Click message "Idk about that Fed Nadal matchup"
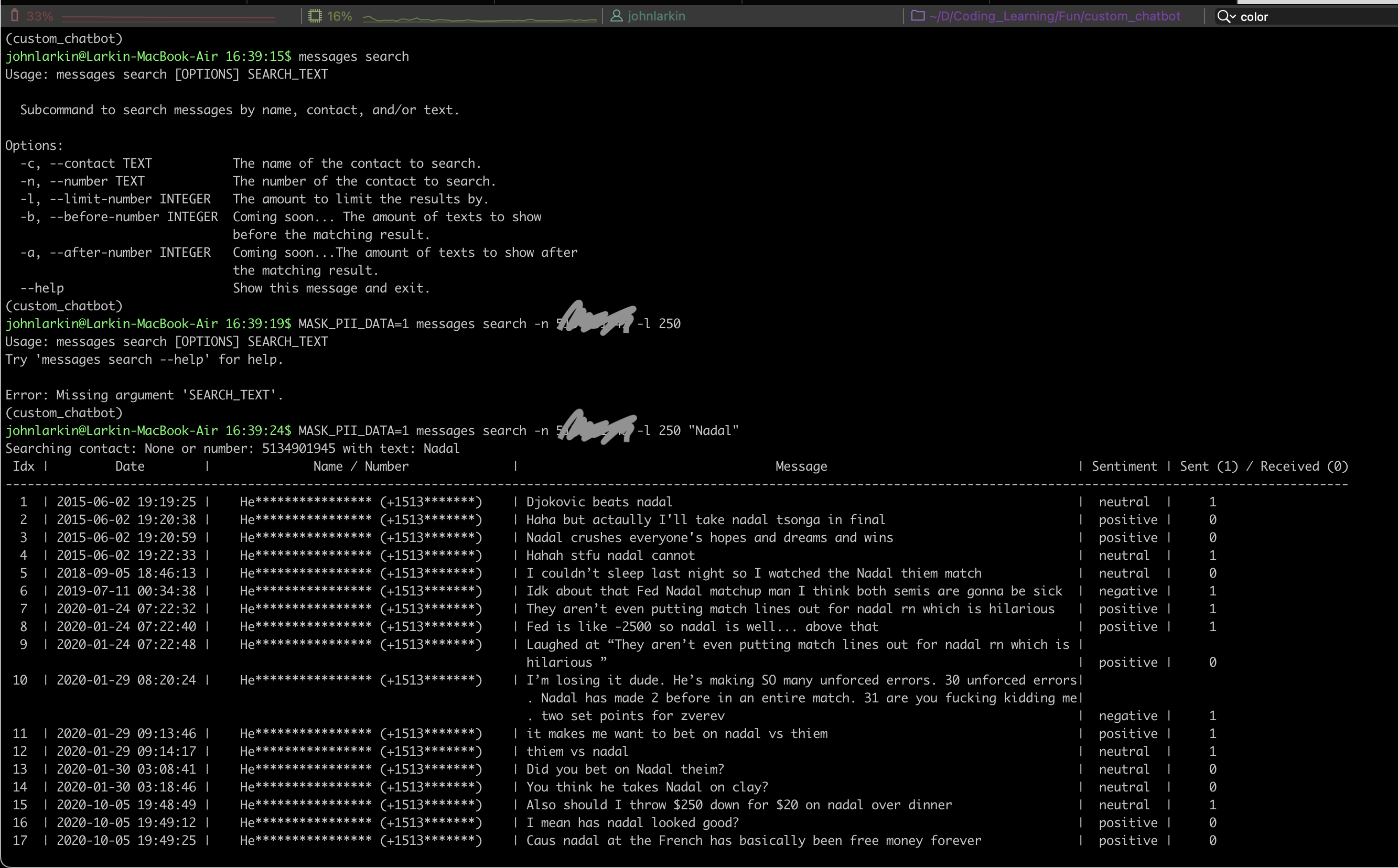Viewport: 1398px width, 868px height. [x=794, y=591]
